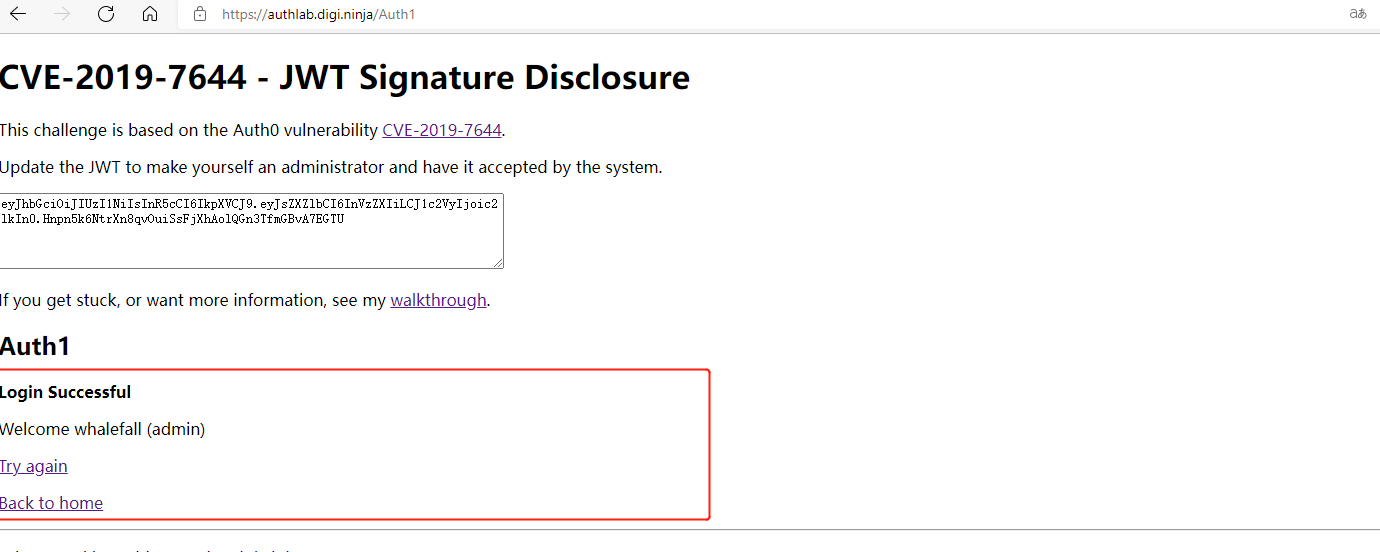Click the browser forward arrow
This screenshot has width=1380, height=552.
(62, 14)
